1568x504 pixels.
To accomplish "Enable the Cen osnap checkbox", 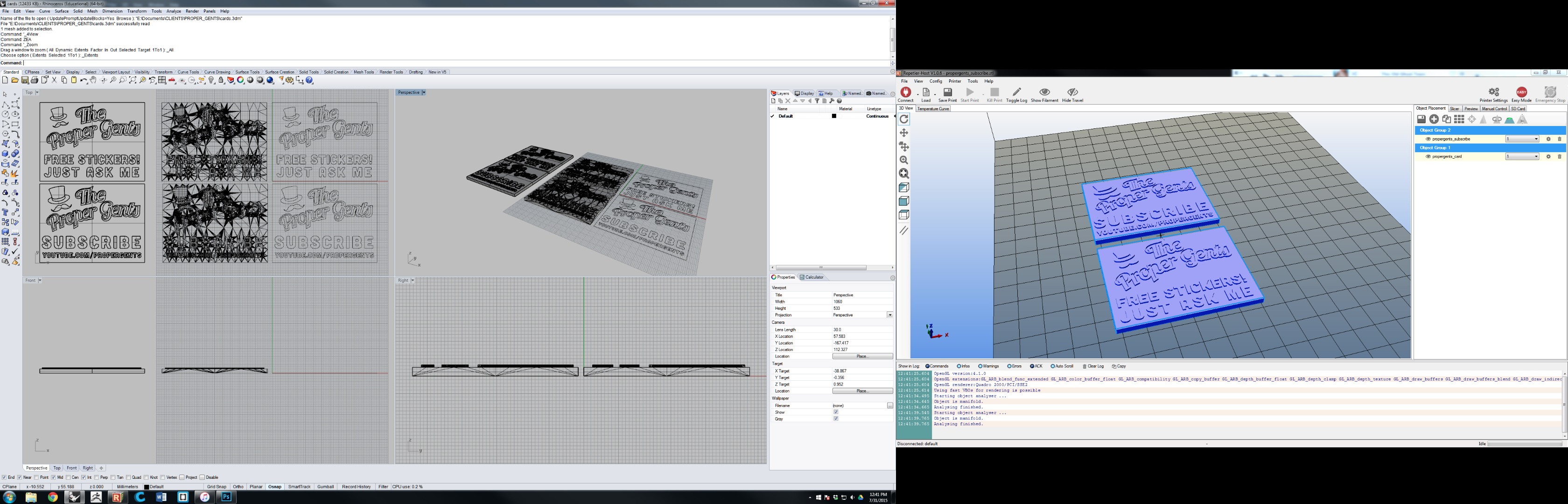I will pos(68,477).
